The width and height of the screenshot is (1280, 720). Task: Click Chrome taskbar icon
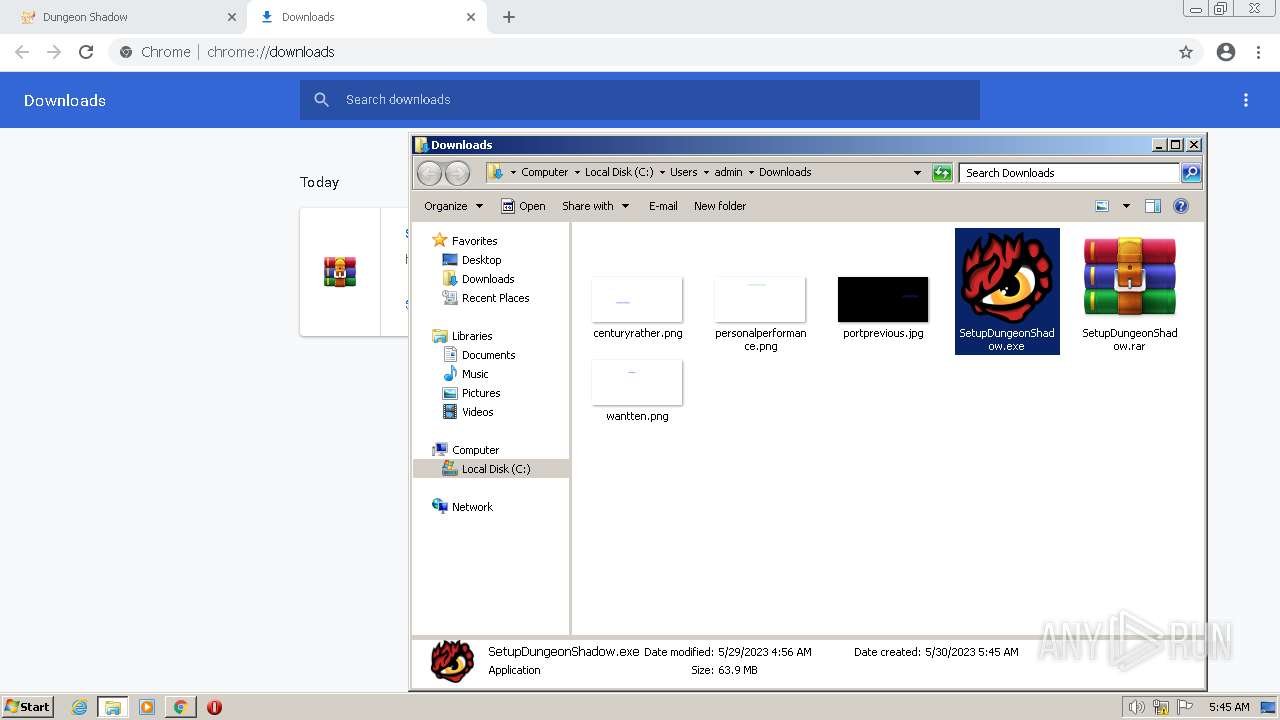point(180,707)
